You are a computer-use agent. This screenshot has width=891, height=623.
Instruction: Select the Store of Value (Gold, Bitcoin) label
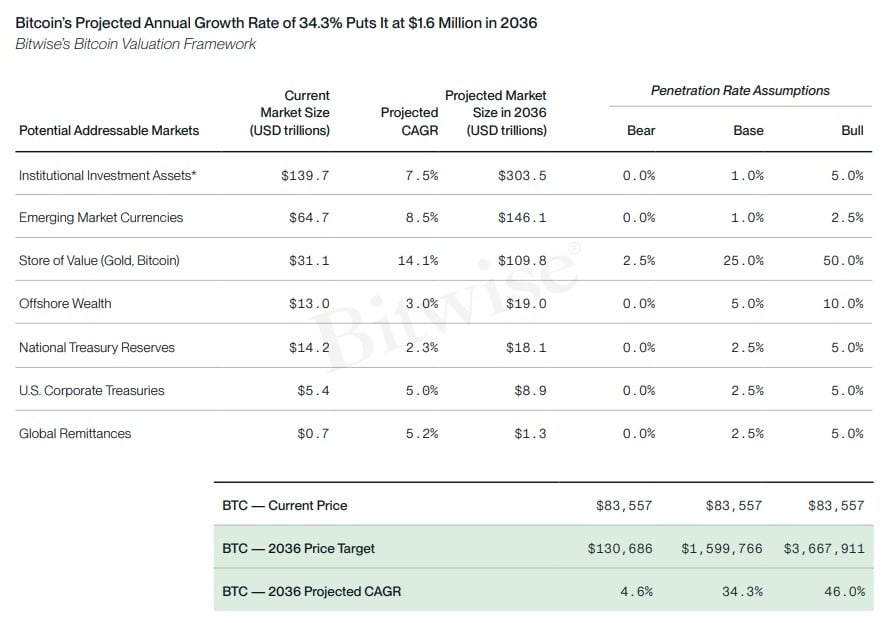pos(99,260)
